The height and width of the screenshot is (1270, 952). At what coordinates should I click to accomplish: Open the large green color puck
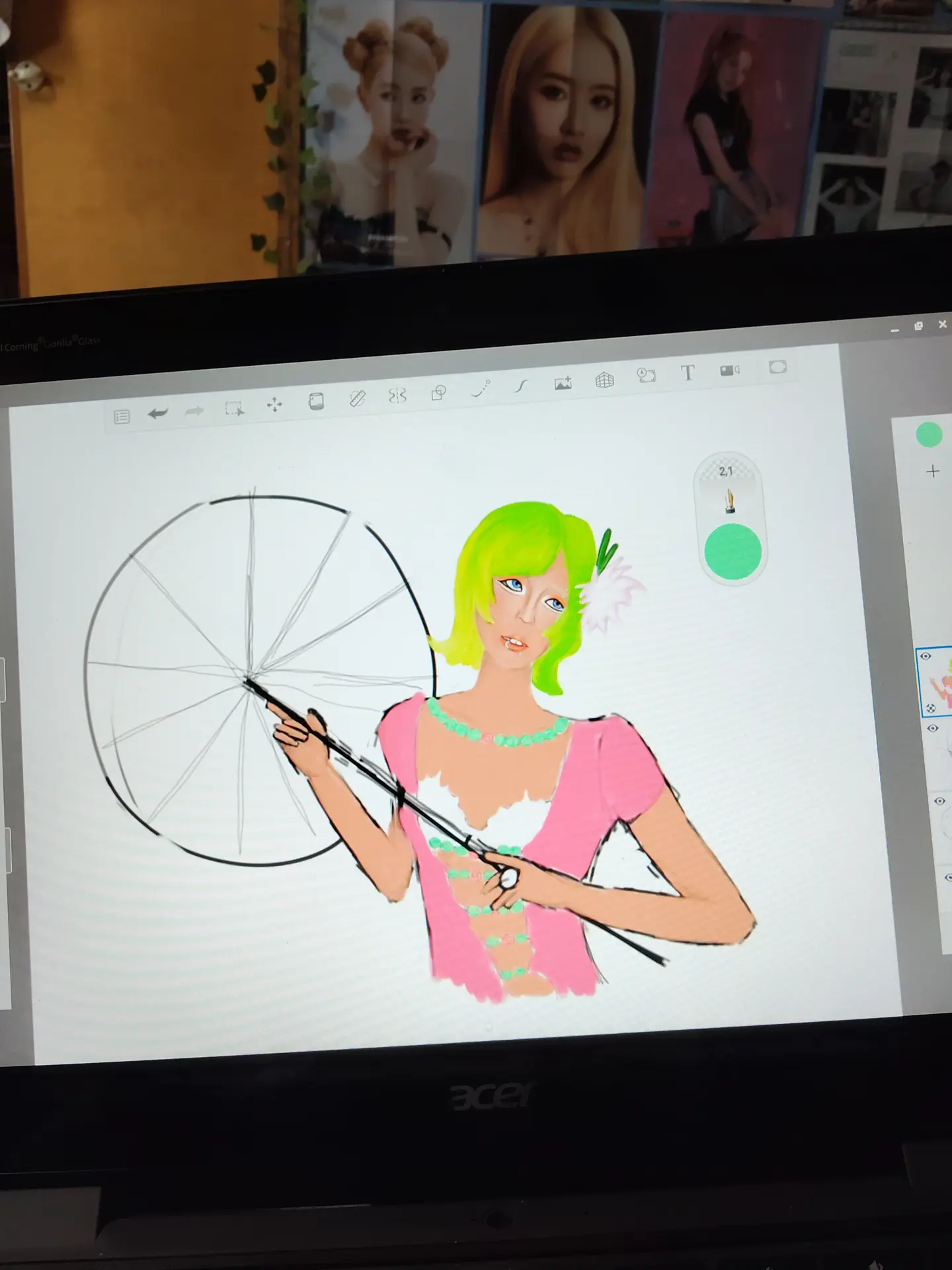[x=733, y=552]
